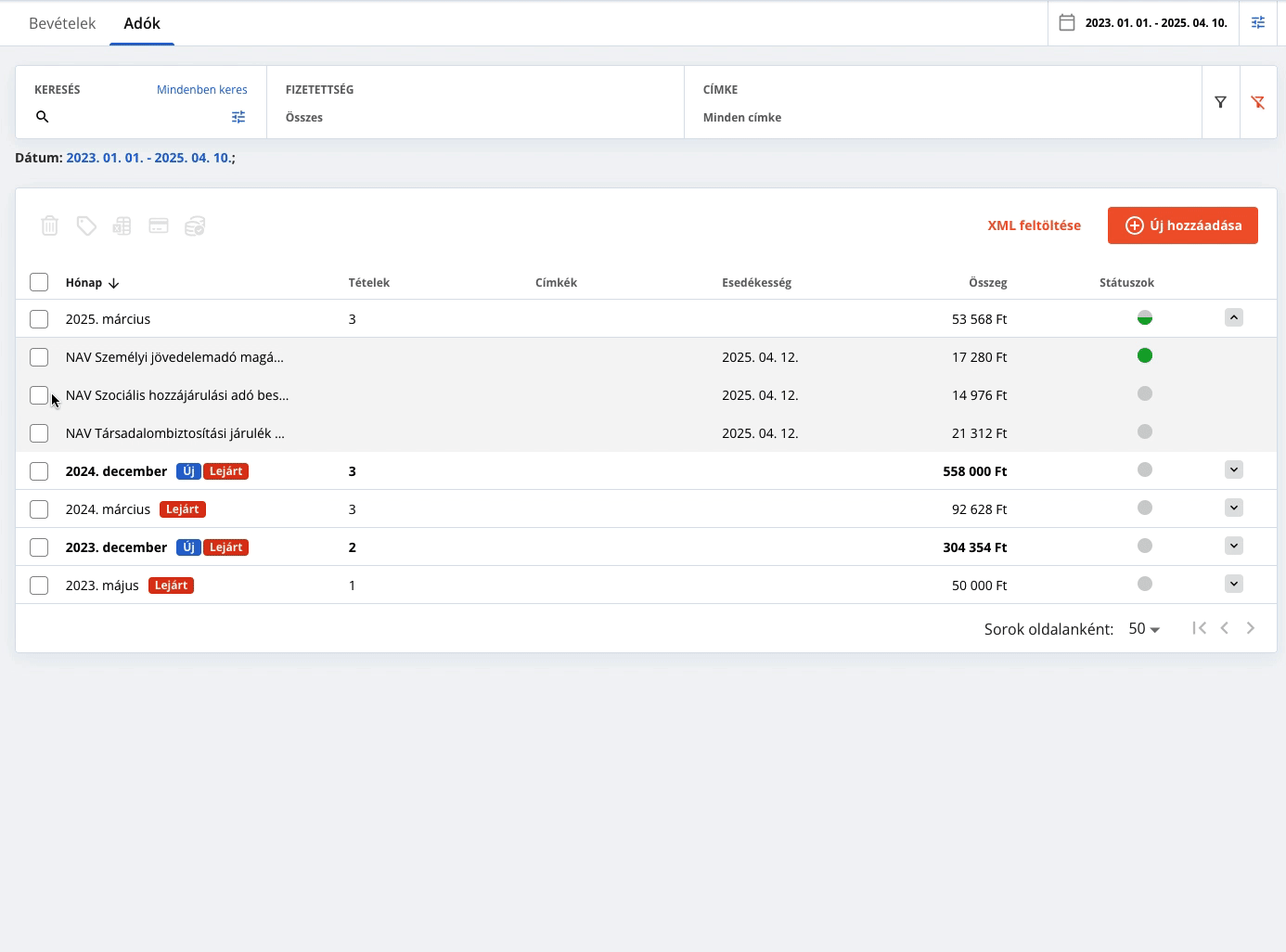Clear filters using the red funnel icon
The height and width of the screenshot is (952, 1286).
1258,102
